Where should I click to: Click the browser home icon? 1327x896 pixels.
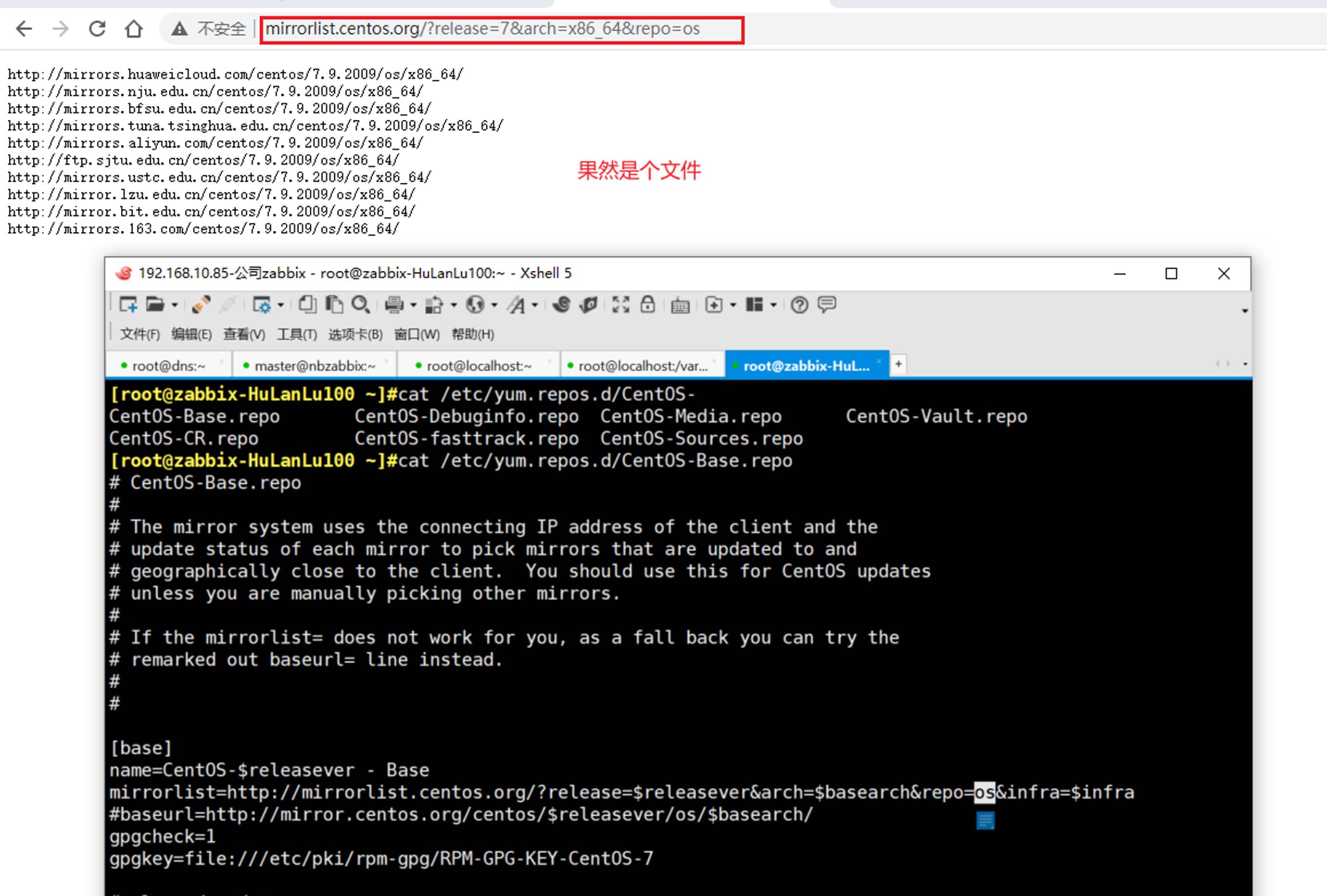pyautogui.click(x=134, y=28)
